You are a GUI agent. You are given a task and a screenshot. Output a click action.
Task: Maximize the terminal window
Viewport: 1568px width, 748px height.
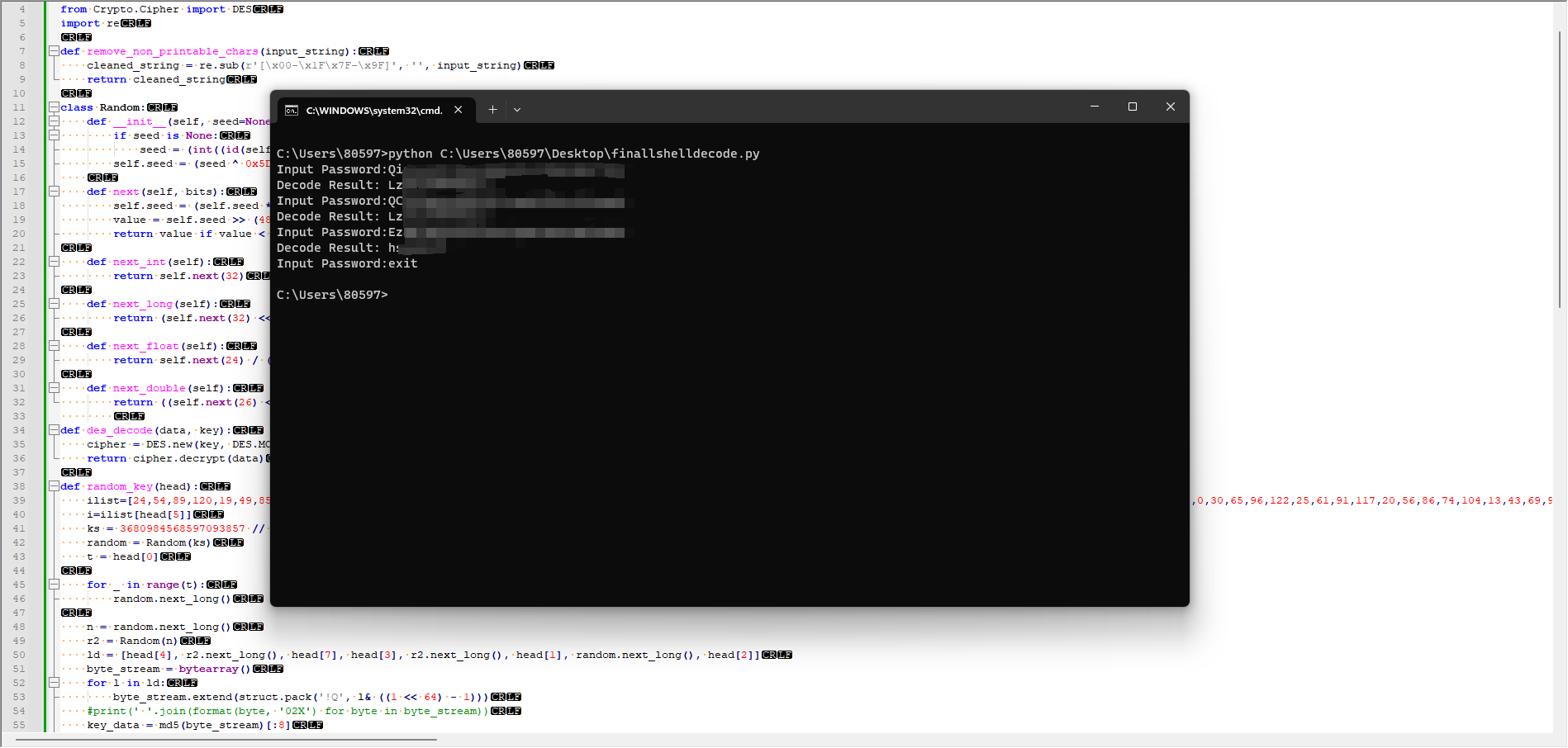1133,107
